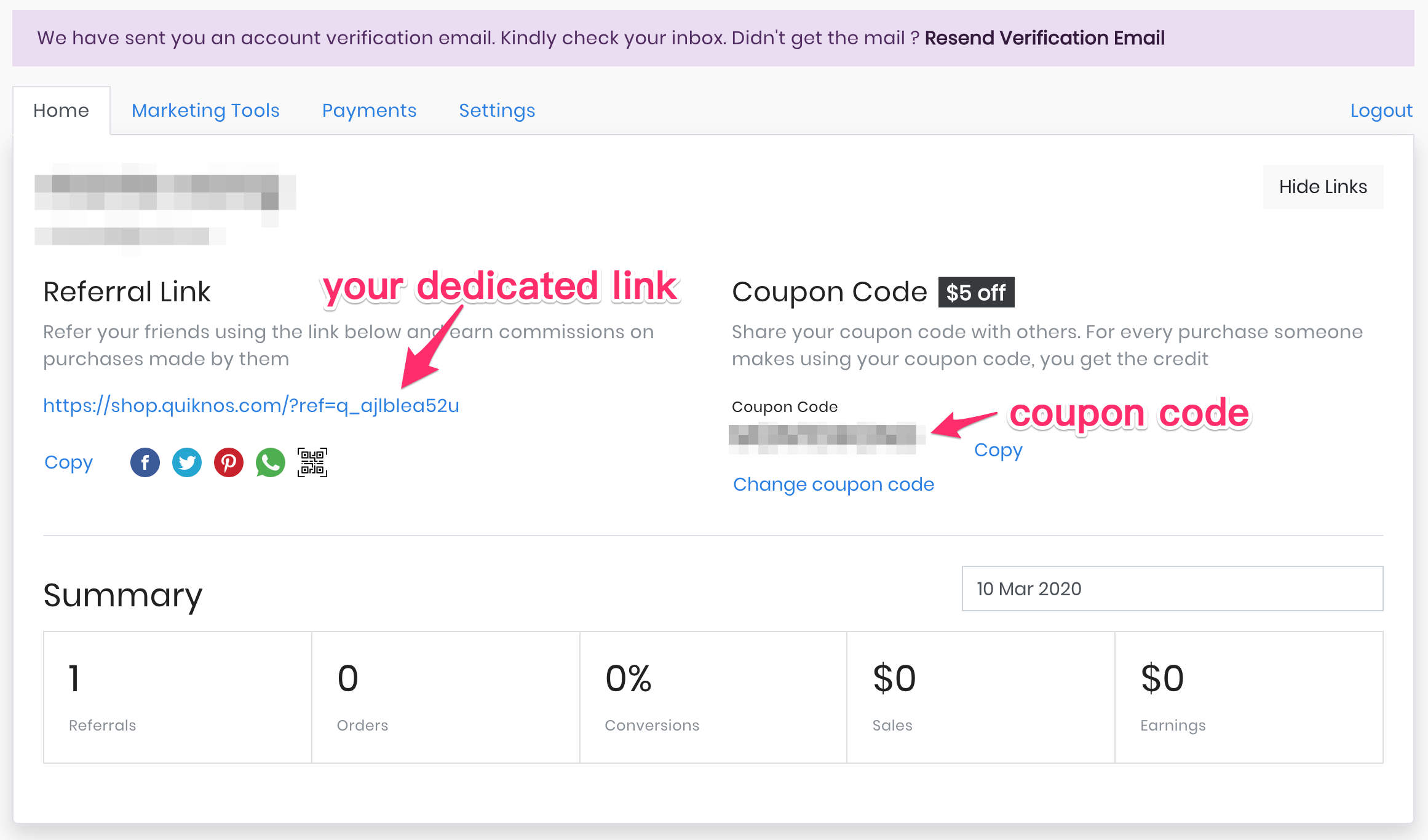This screenshot has height=840, width=1428.
Task: Share referral link via WhatsApp
Action: click(271, 462)
